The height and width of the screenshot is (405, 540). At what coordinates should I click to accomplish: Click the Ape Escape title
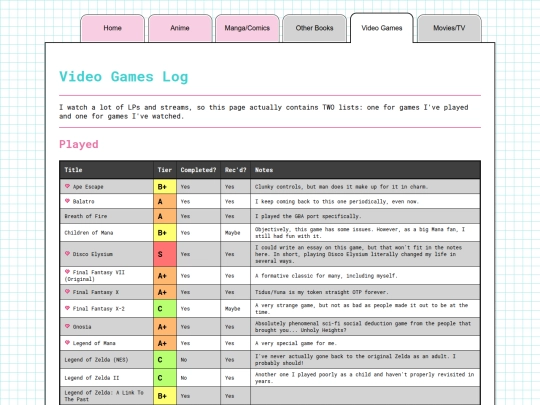88,187
